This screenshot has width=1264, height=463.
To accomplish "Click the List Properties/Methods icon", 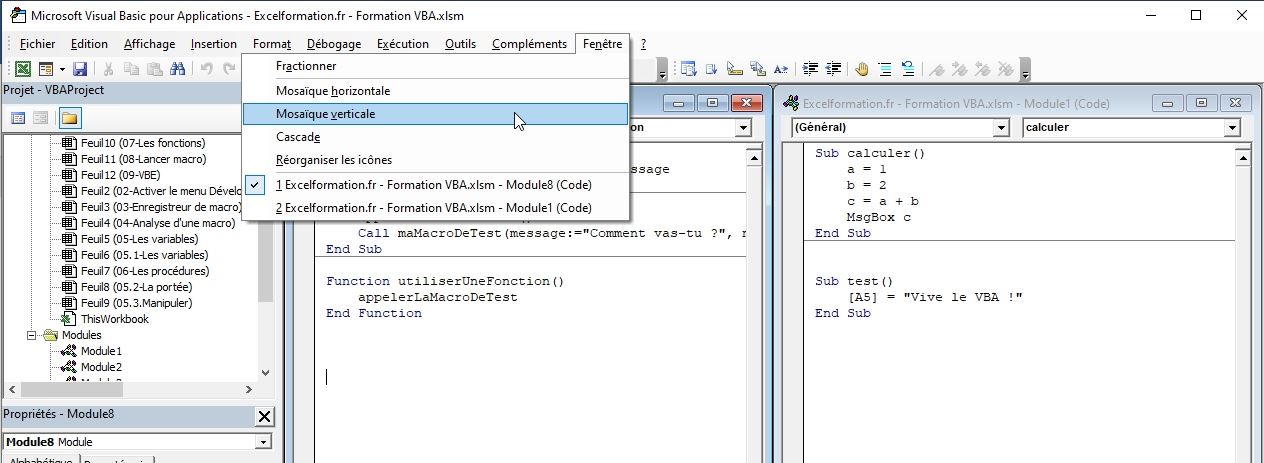I will point(688,69).
